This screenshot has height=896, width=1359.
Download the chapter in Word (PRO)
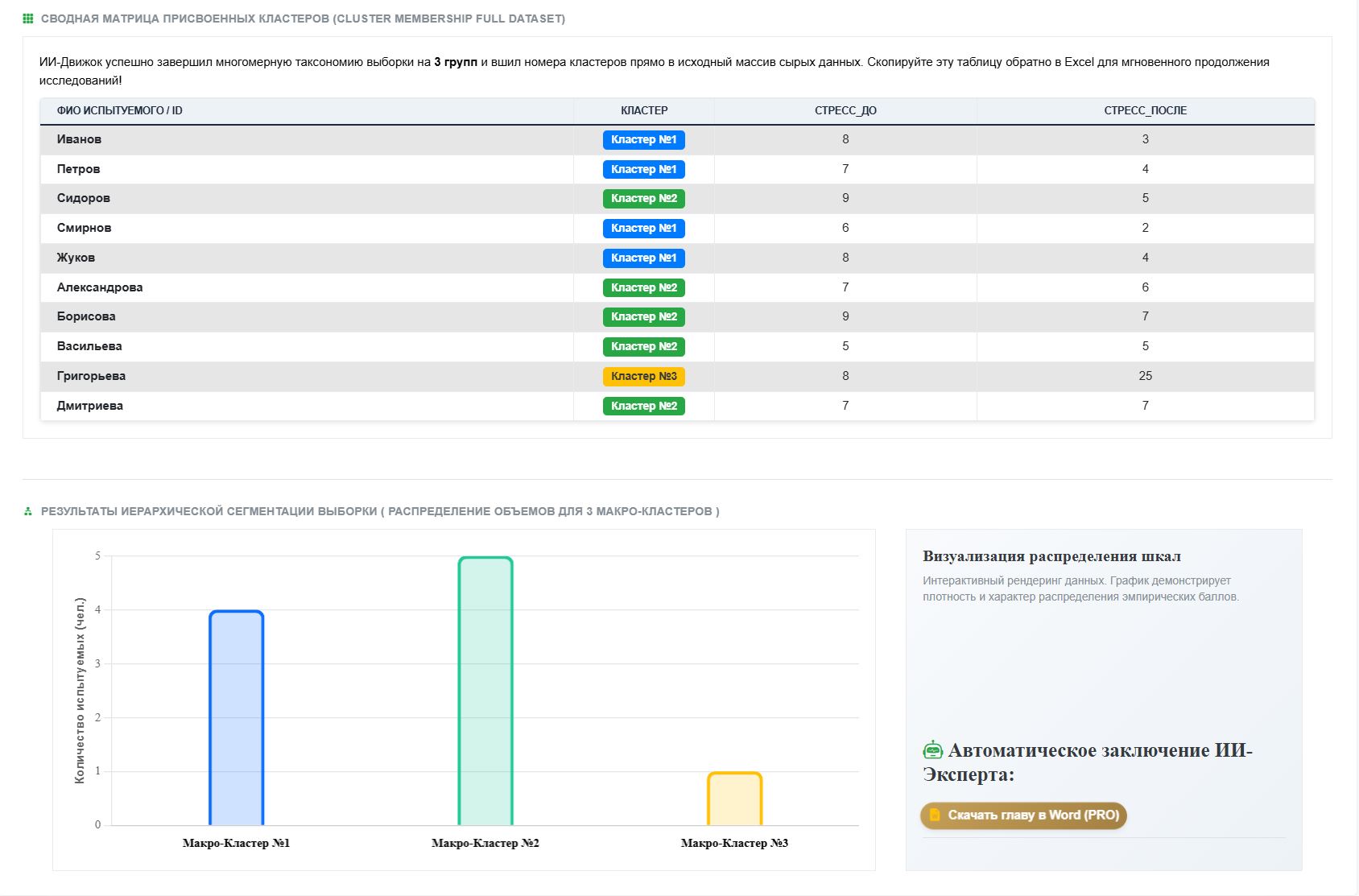(x=1023, y=815)
